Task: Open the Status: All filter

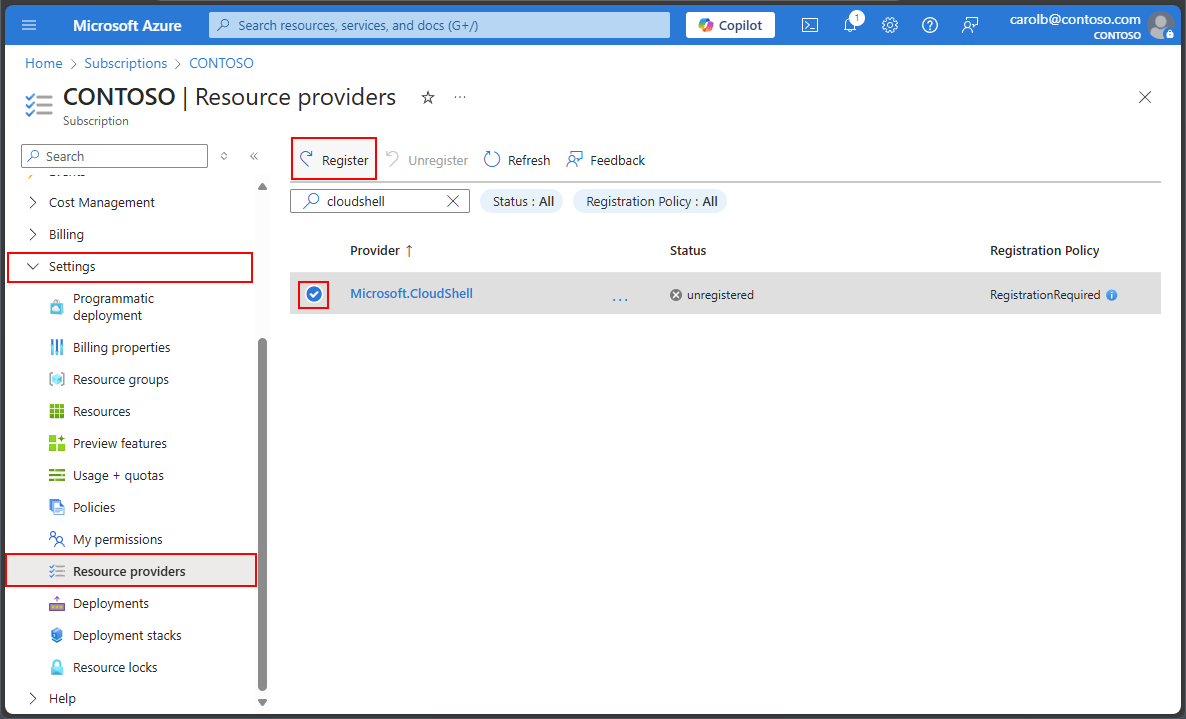Action: tap(521, 201)
